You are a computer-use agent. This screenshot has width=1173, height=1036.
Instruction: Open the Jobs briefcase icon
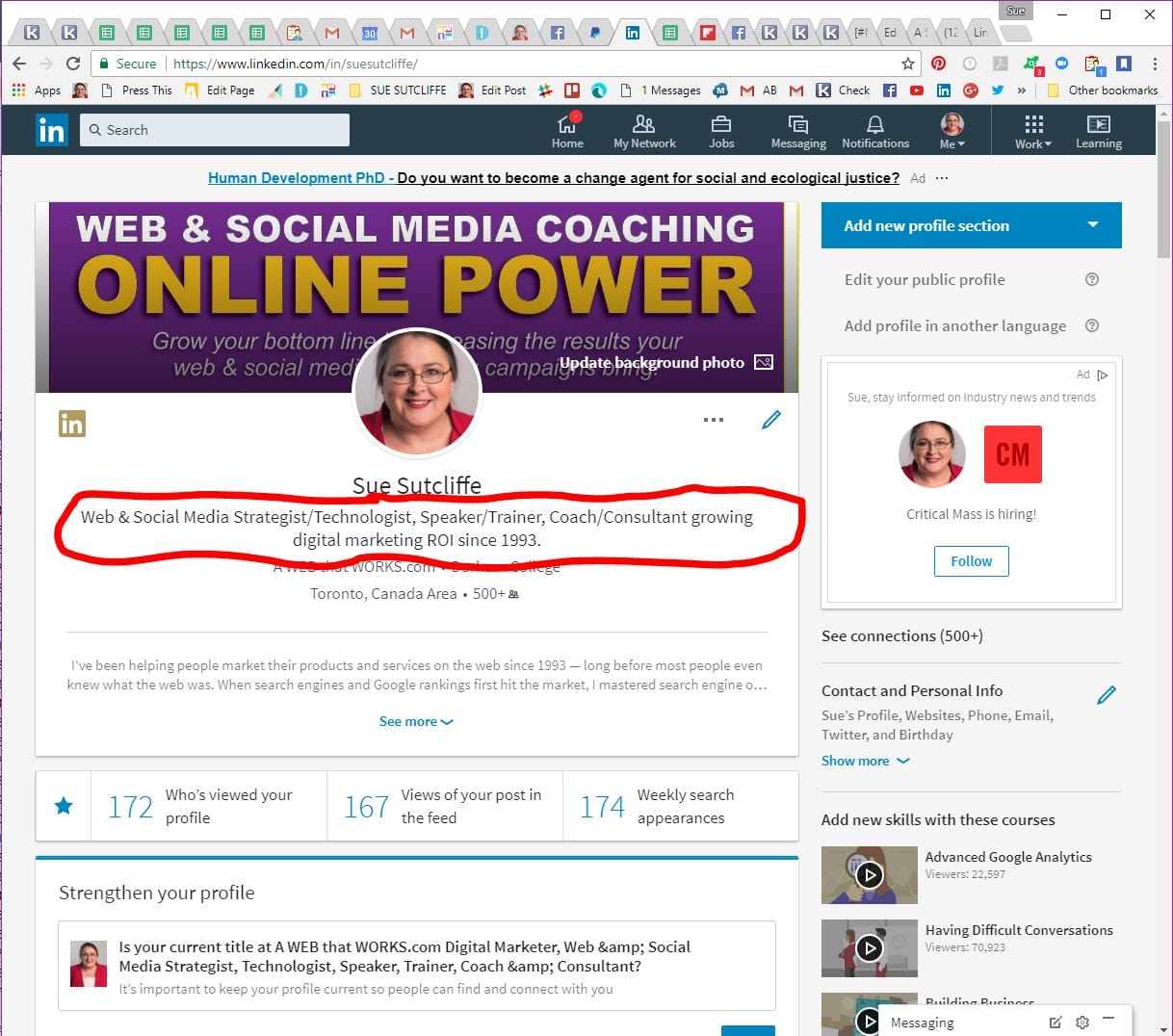720,124
